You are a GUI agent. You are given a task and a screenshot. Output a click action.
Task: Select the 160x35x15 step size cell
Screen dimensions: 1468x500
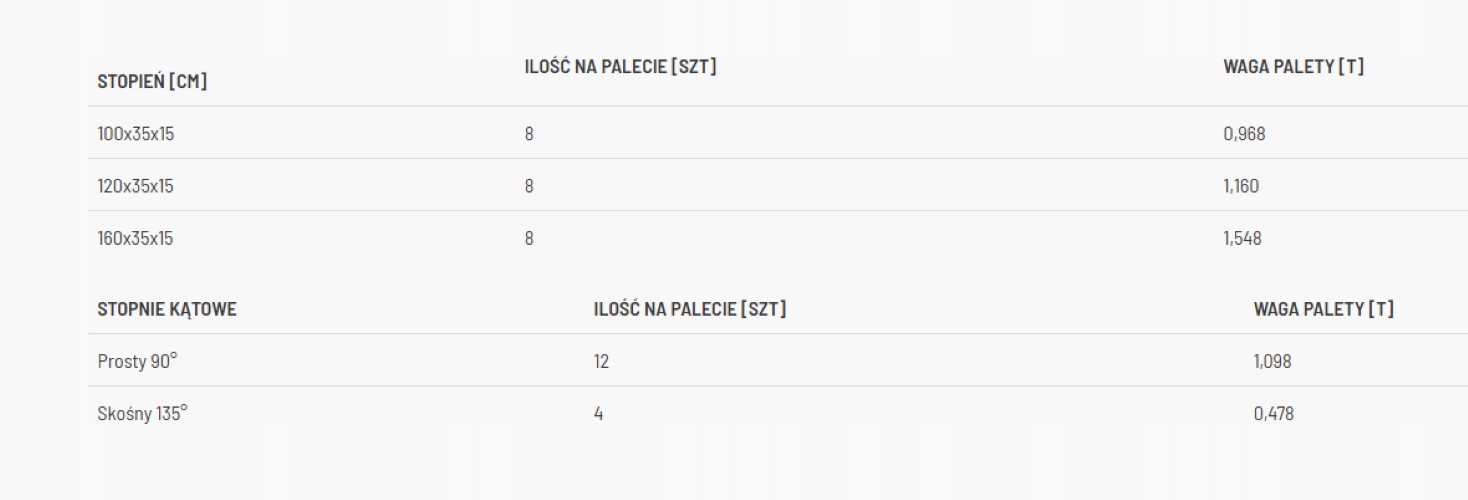pos(135,238)
